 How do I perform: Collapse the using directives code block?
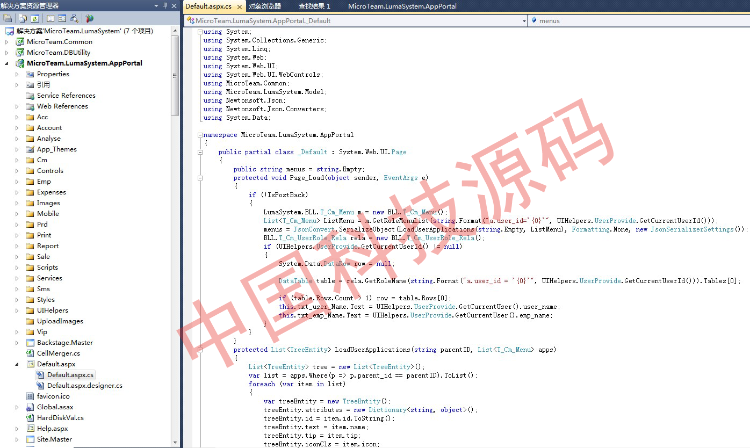coord(200,32)
